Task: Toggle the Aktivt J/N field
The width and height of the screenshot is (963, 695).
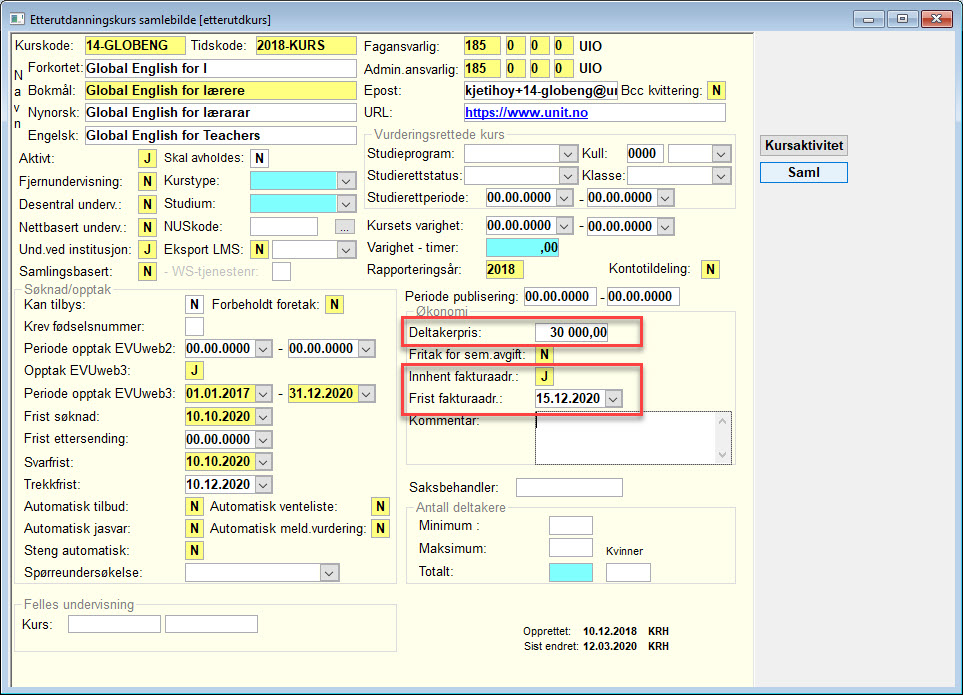Action: point(147,158)
